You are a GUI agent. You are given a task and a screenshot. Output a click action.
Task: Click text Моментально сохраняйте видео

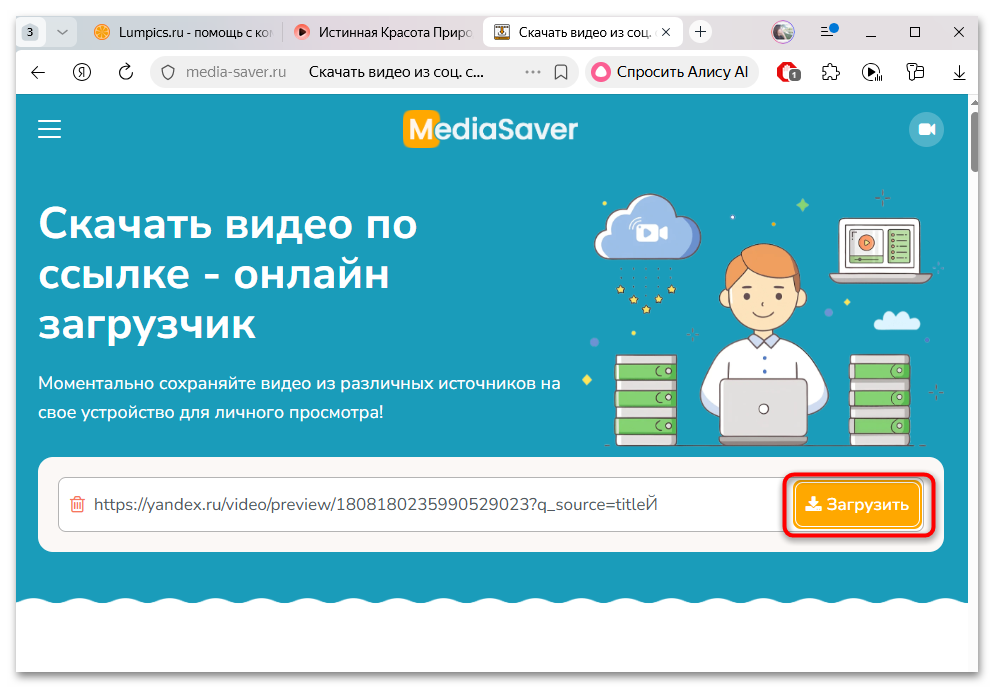pos(299,398)
